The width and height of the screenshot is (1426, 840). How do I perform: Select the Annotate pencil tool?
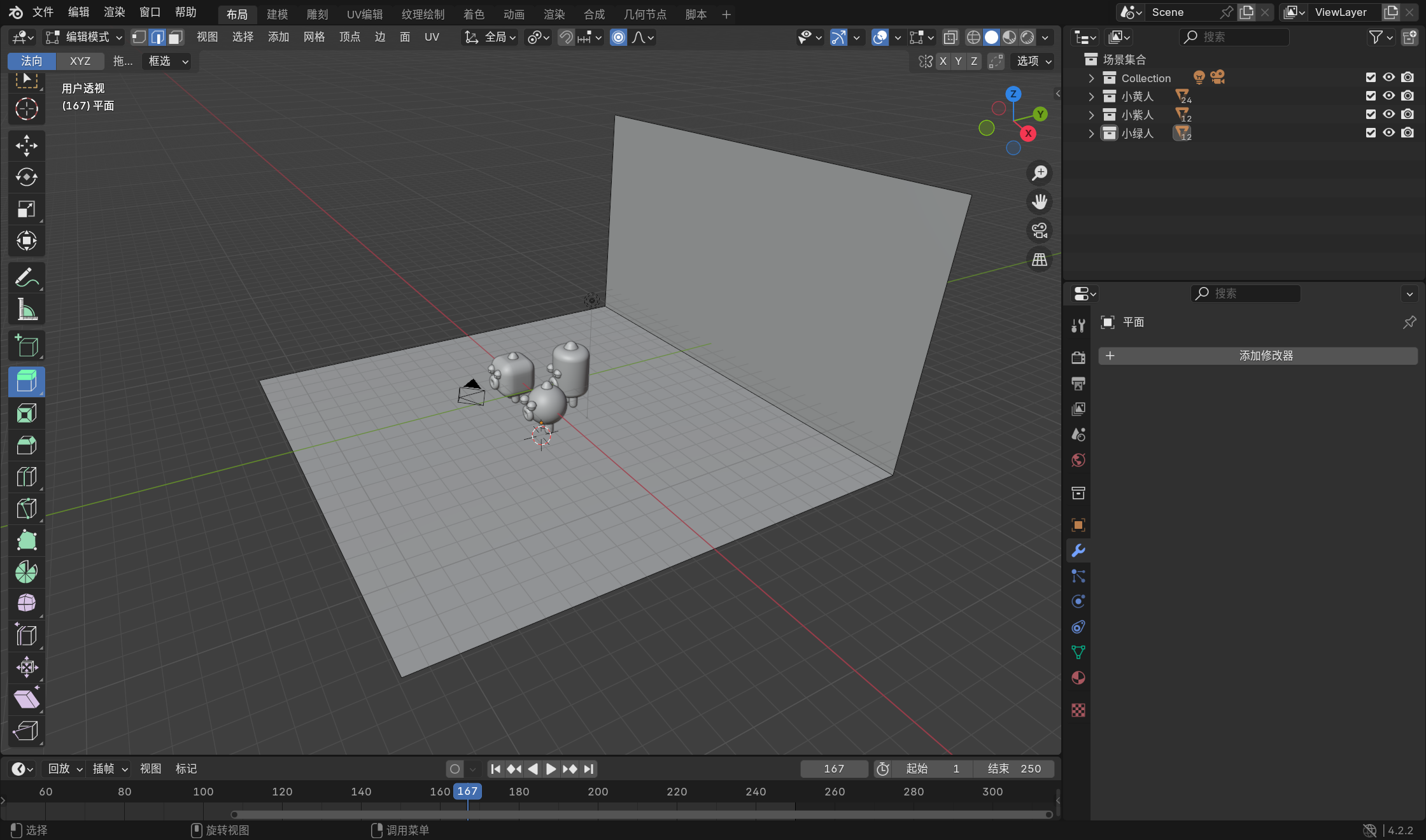[26, 278]
